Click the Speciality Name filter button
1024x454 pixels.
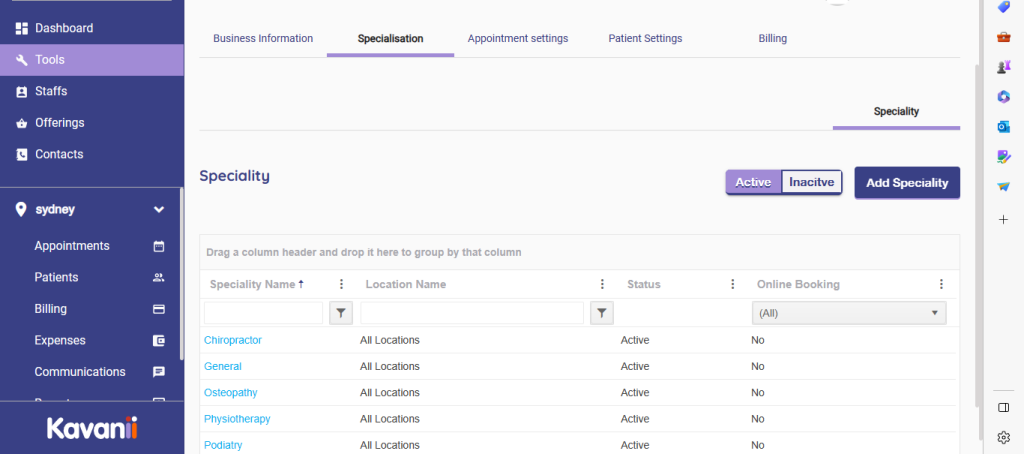[341, 314]
